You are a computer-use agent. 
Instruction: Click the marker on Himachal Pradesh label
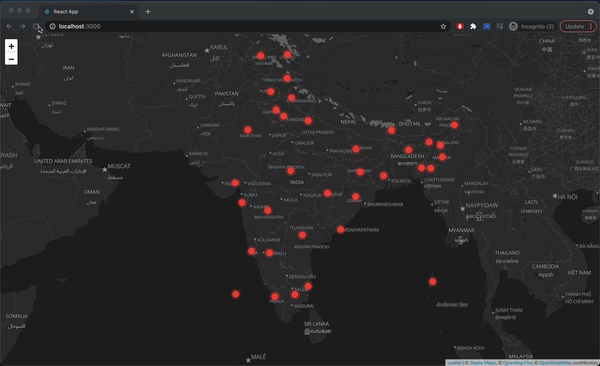(287, 78)
